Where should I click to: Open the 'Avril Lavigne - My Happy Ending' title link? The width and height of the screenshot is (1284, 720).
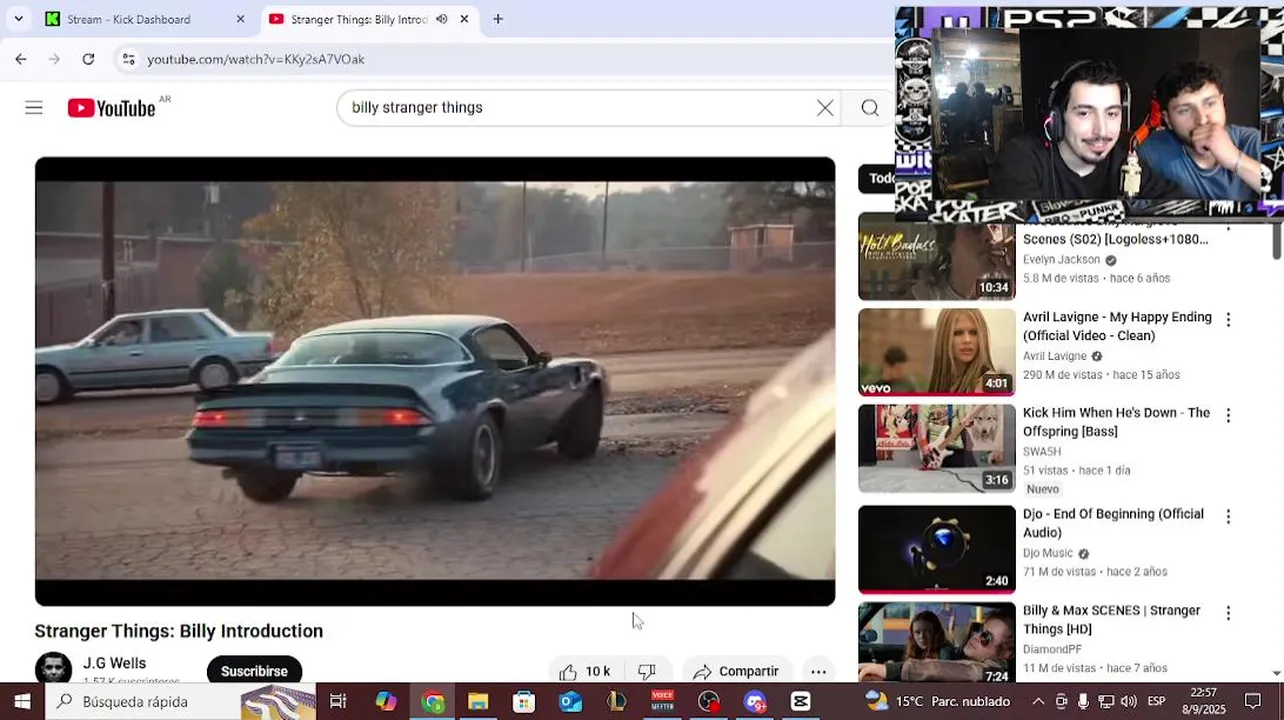[x=1117, y=326]
